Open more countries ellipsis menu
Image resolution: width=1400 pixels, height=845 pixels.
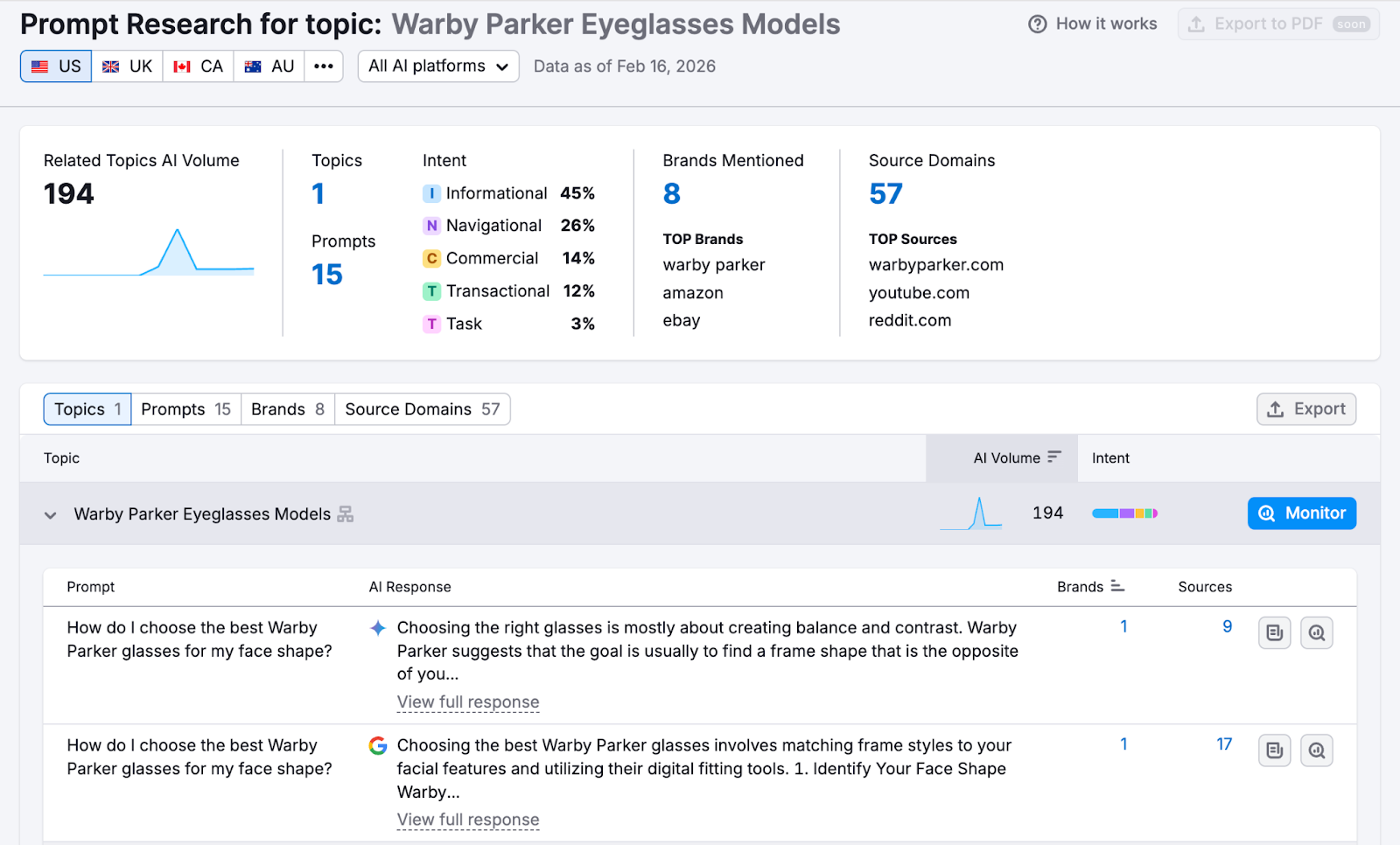(324, 66)
